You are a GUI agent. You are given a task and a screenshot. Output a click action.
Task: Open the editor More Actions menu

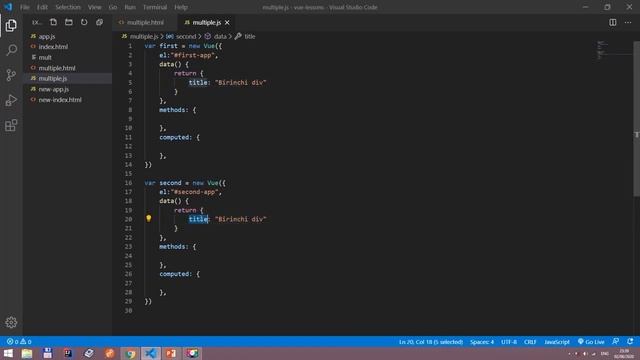(628, 22)
